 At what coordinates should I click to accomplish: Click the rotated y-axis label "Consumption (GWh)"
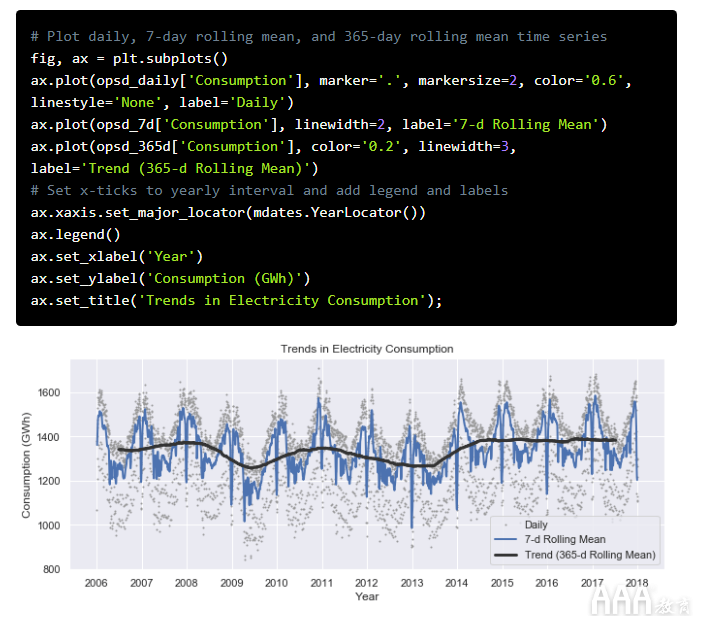click(x=26, y=465)
